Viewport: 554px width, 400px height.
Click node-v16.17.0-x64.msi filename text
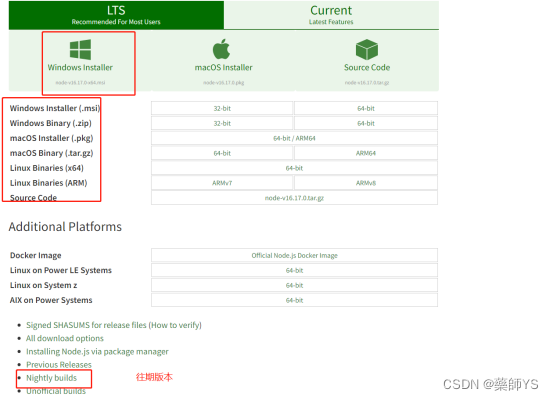tap(80, 83)
